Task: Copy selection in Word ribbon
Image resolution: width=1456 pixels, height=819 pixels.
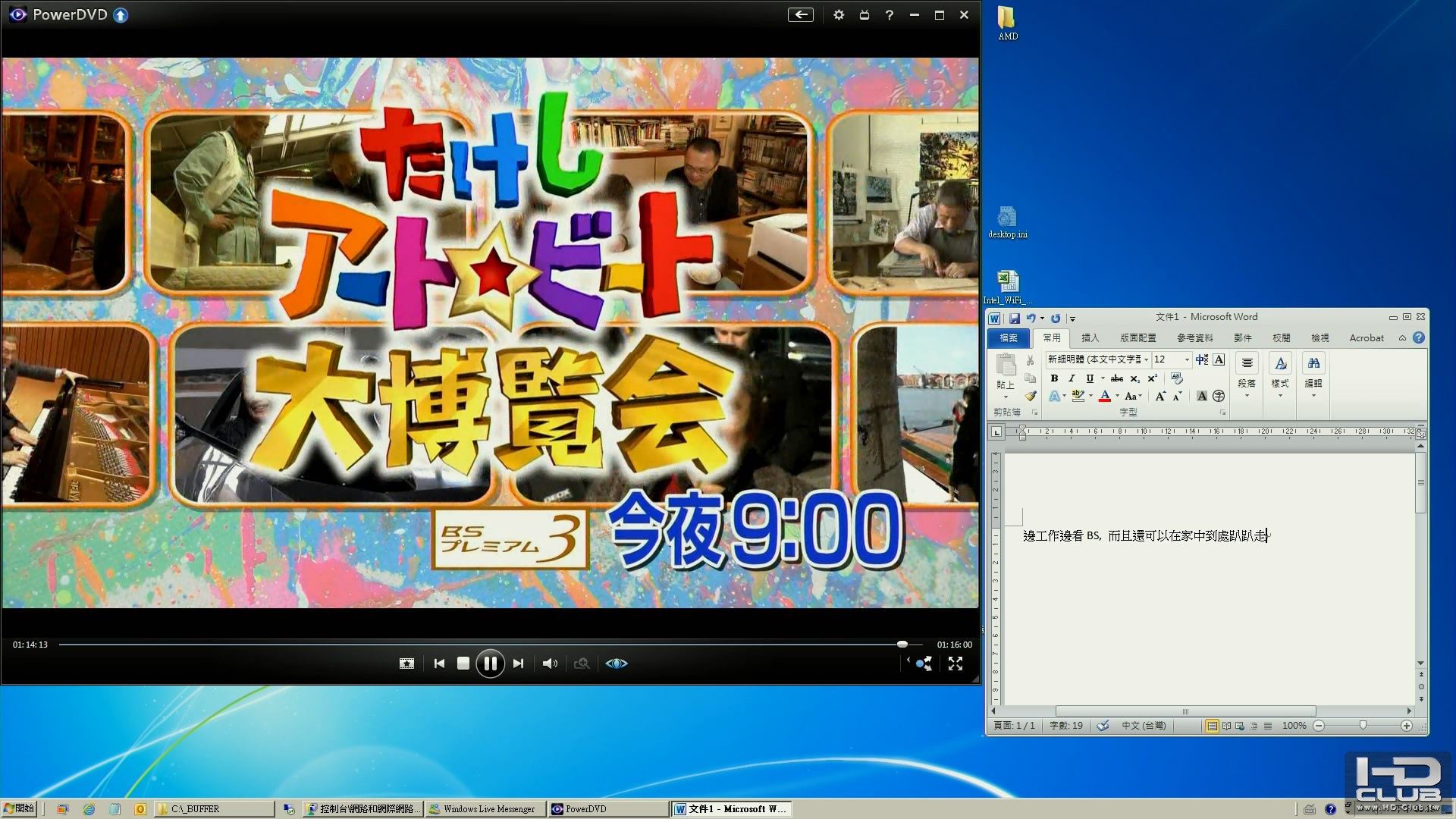Action: tap(1030, 378)
